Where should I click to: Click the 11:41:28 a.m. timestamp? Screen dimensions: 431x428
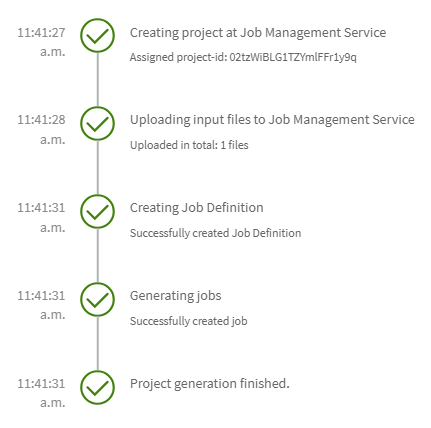pos(41,130)
